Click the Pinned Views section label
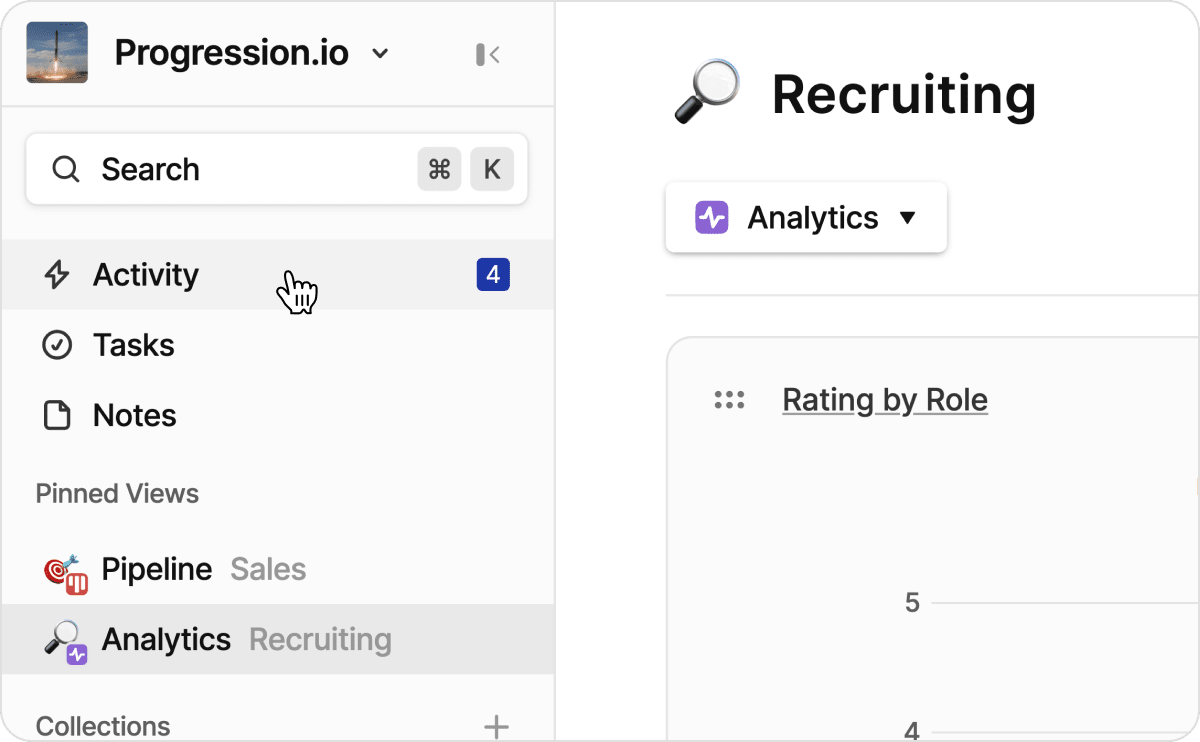 pos(117,493)
